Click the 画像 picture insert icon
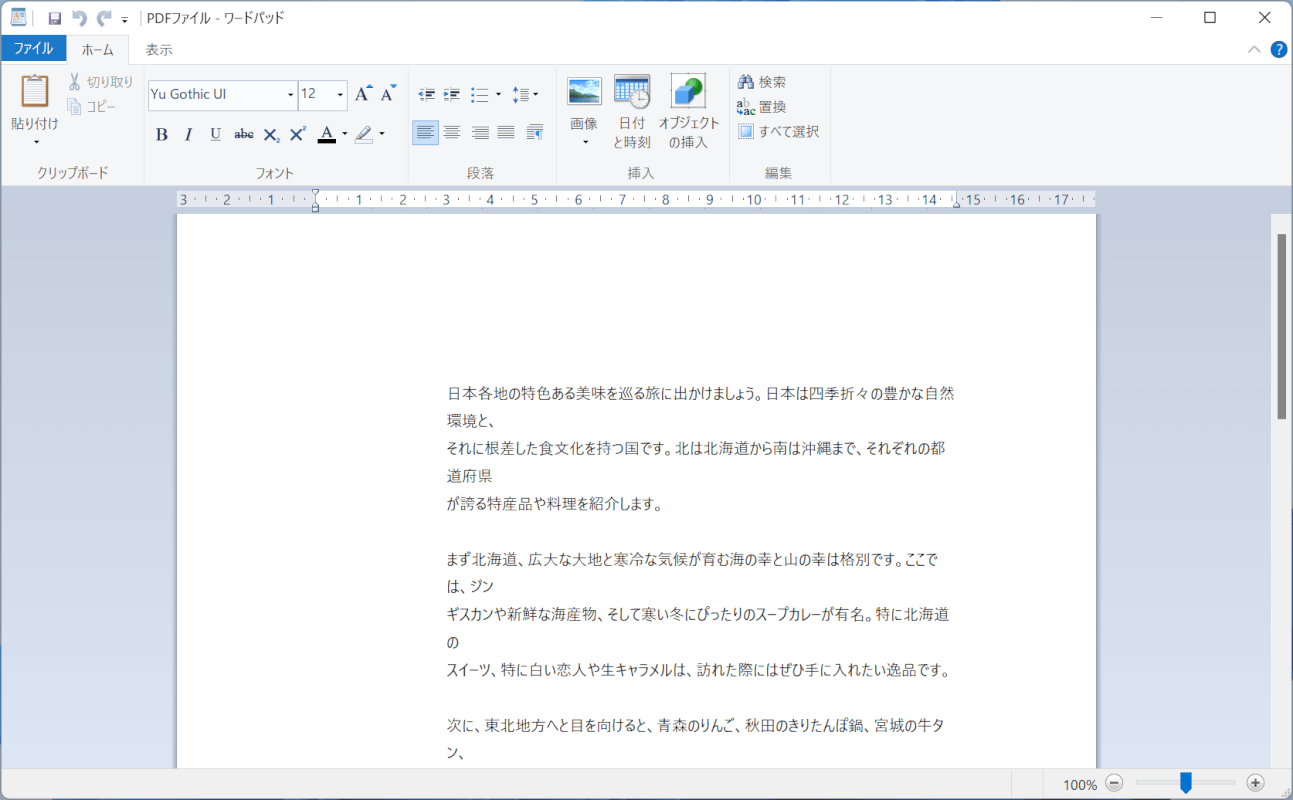 pos(584,92)
